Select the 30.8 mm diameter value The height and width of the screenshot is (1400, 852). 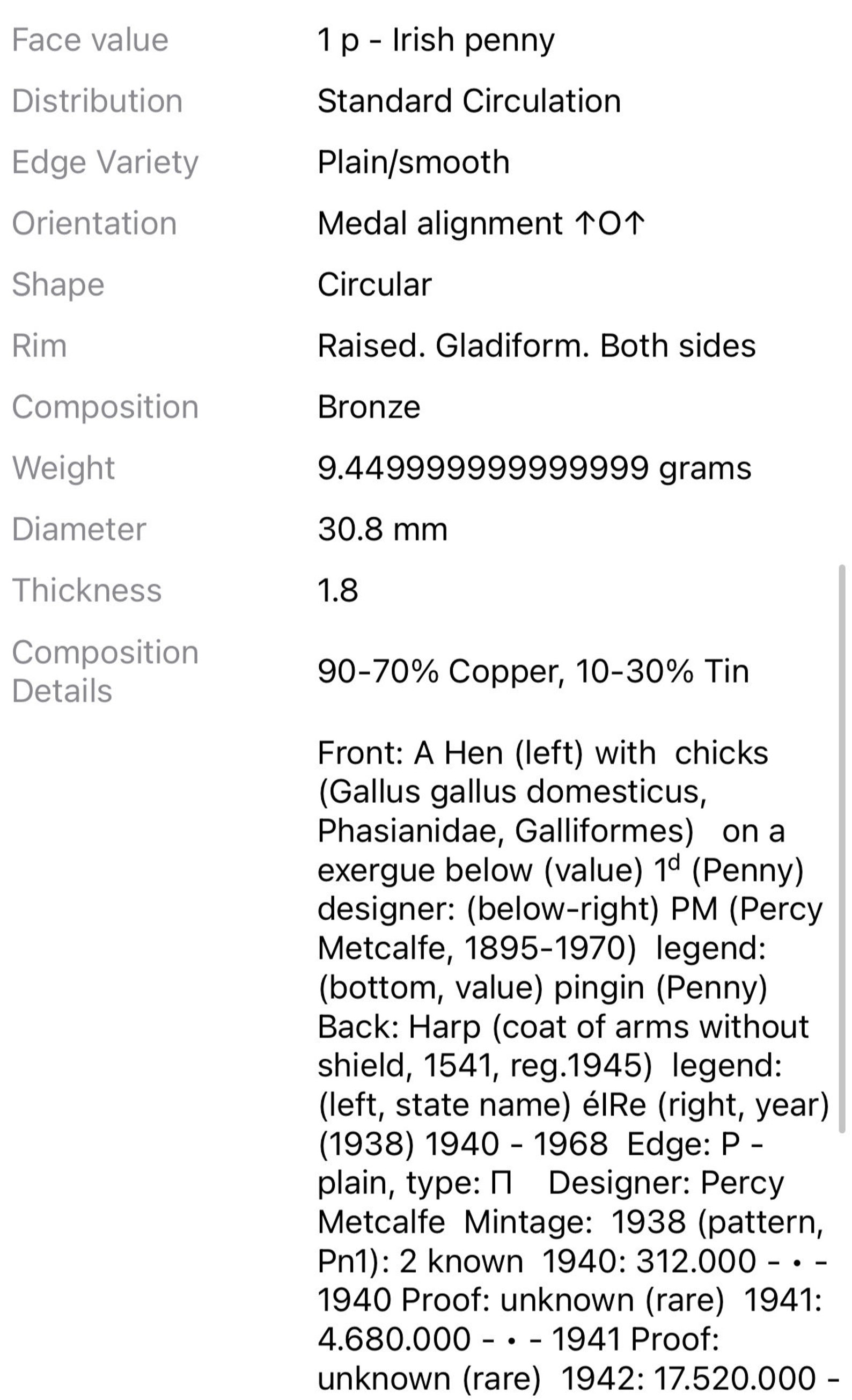383,529
